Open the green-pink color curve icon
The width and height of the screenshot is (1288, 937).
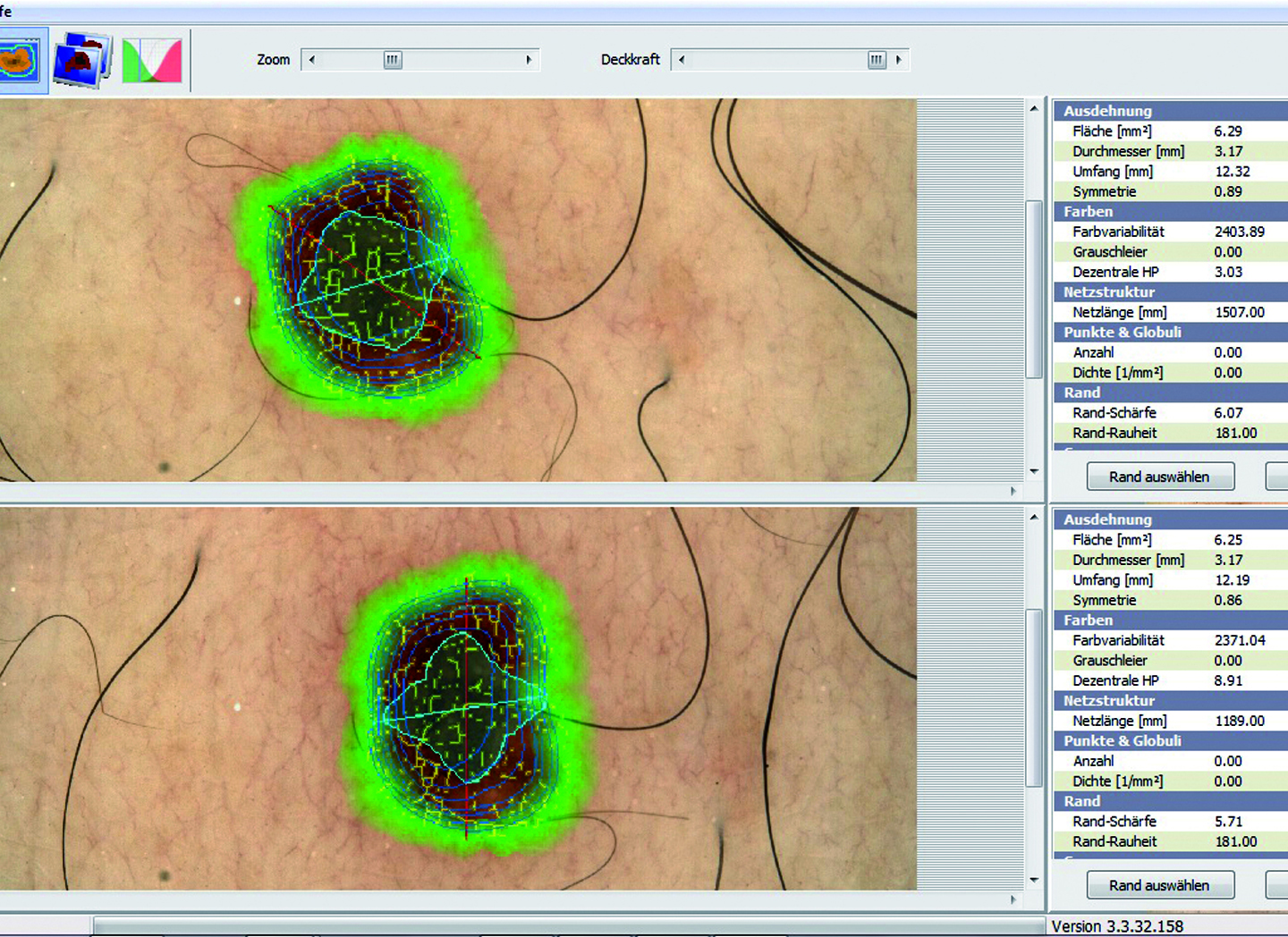[151, 61]
